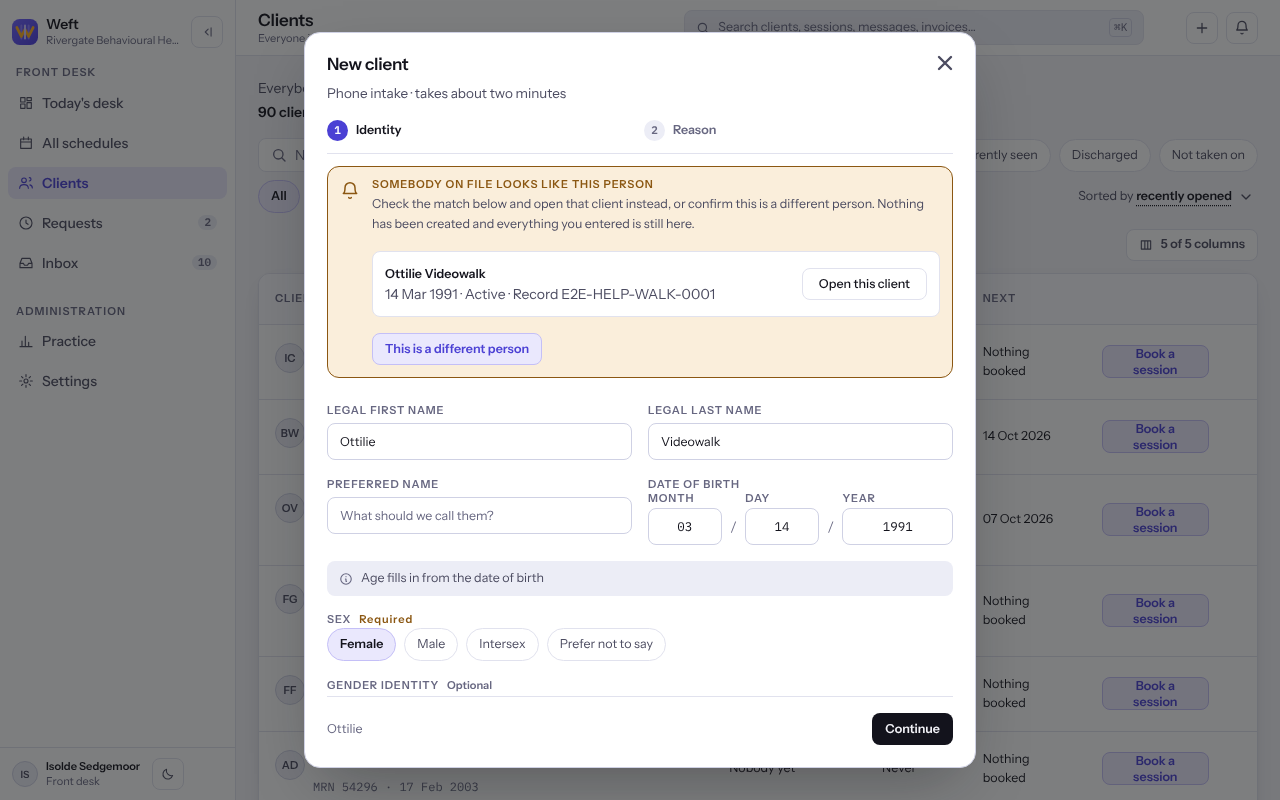Toggle dark mode moon icon
The image size is (1280, 800).
click(x=168, y=773)
